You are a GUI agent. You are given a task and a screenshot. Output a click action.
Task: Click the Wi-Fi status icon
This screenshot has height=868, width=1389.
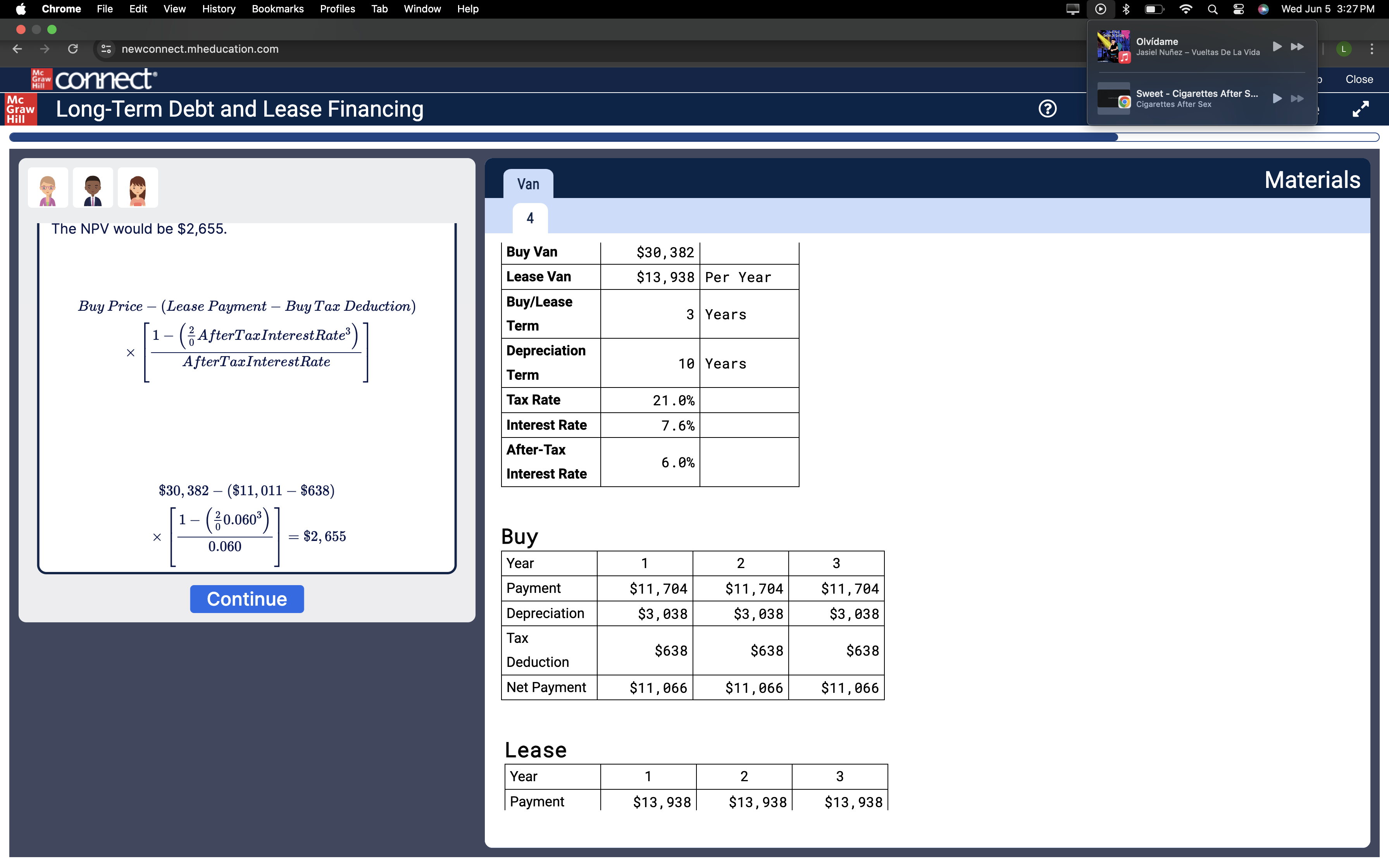click(x=1186, y=9)
